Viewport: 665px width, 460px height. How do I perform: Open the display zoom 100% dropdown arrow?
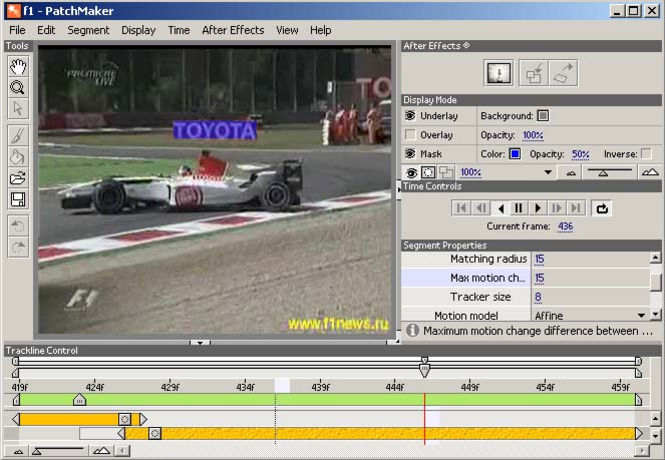pyautogui.click(x=547, y=172)
